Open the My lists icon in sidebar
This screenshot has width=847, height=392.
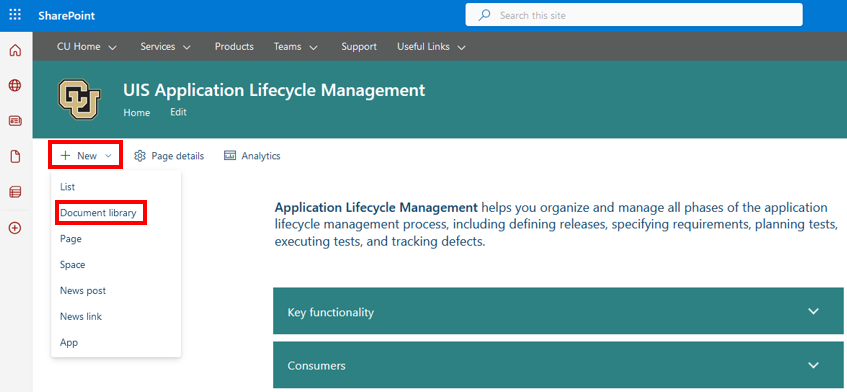(15, 192)
